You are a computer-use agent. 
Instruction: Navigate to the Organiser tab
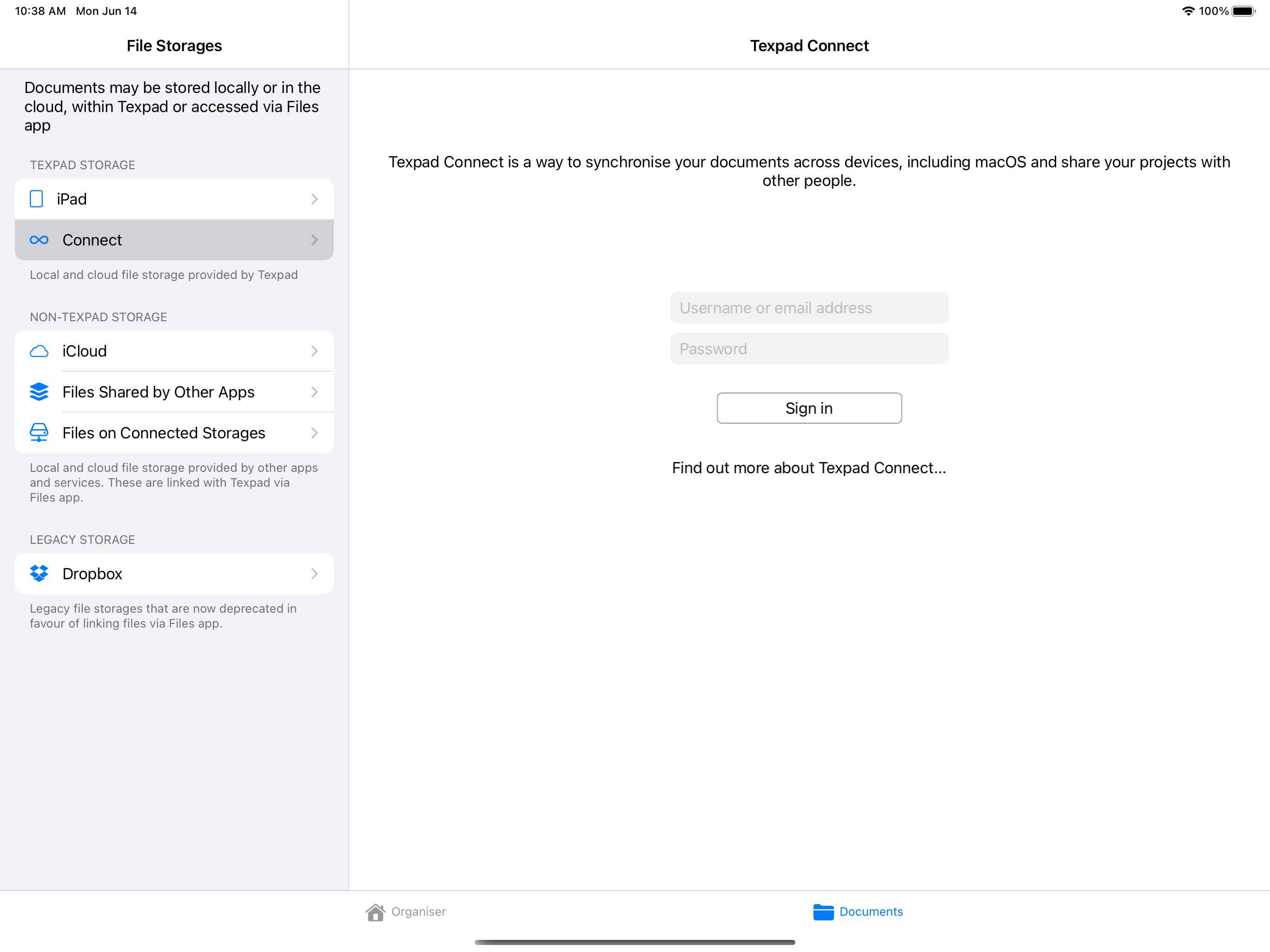(x=404, y=912)
